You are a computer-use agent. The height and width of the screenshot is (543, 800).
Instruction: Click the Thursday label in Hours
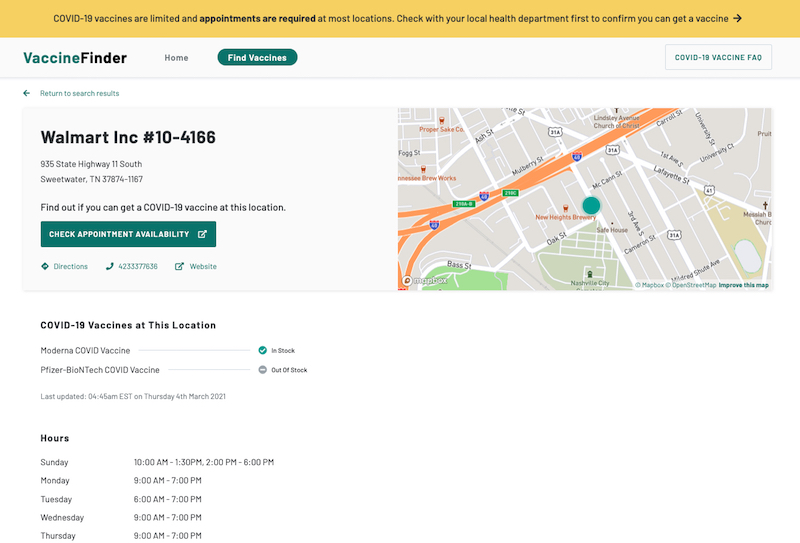tap(58, 535)
